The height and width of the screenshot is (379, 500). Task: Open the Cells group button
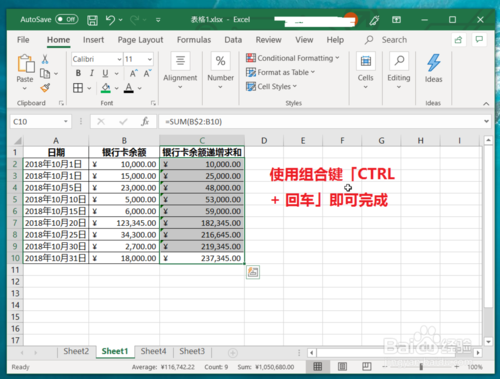[x=366, y=71]
